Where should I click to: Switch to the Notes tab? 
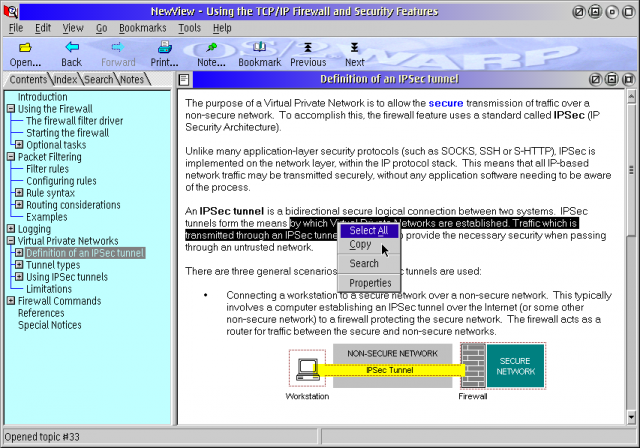(132, 80)
